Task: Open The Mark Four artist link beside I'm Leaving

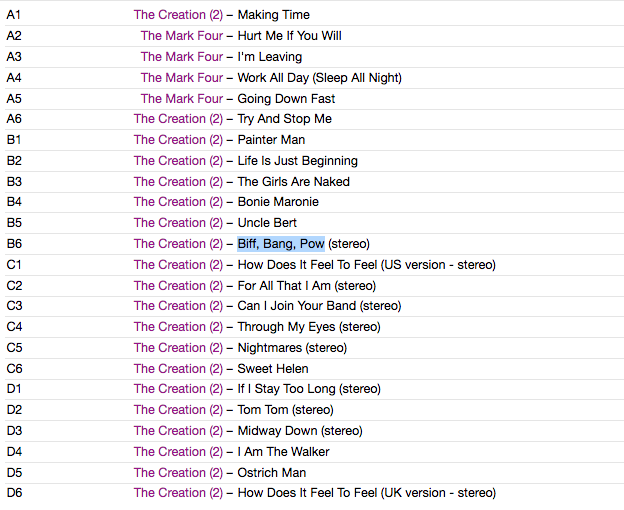Action: click(x=181, y=57)
